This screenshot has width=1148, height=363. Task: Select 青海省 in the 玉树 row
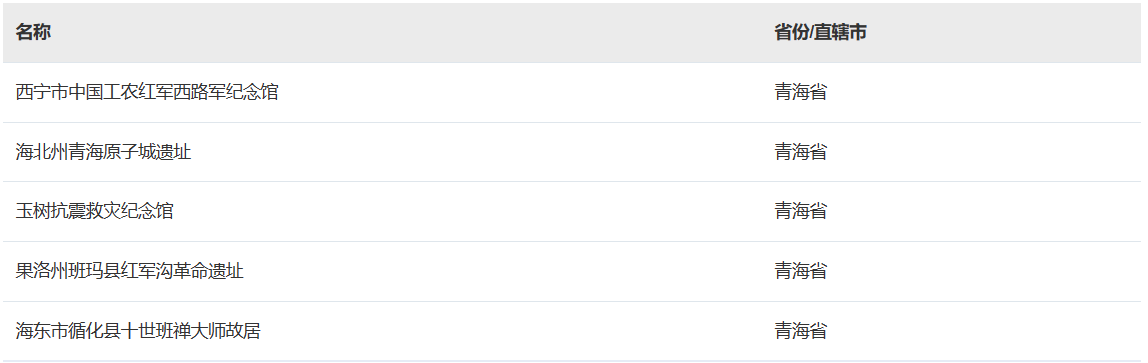801,212
